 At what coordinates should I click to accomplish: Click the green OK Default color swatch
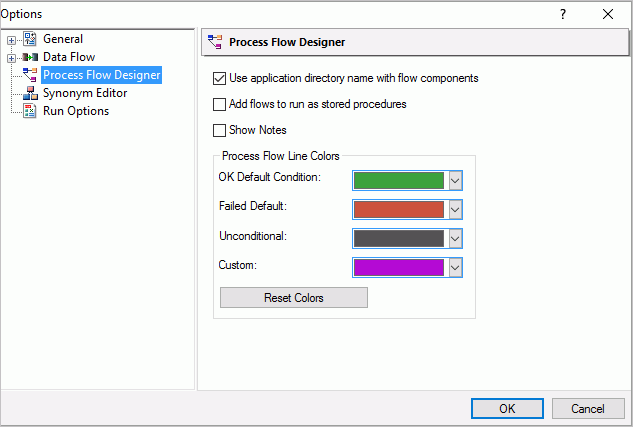click(x=399, y=180)
